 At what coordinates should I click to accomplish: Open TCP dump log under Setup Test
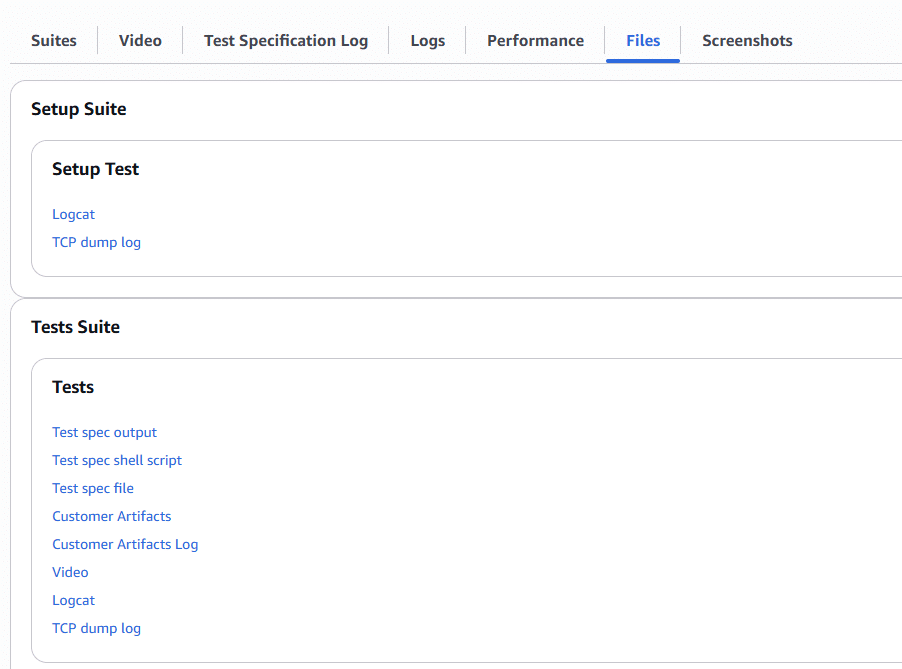[x=96, y=242]
